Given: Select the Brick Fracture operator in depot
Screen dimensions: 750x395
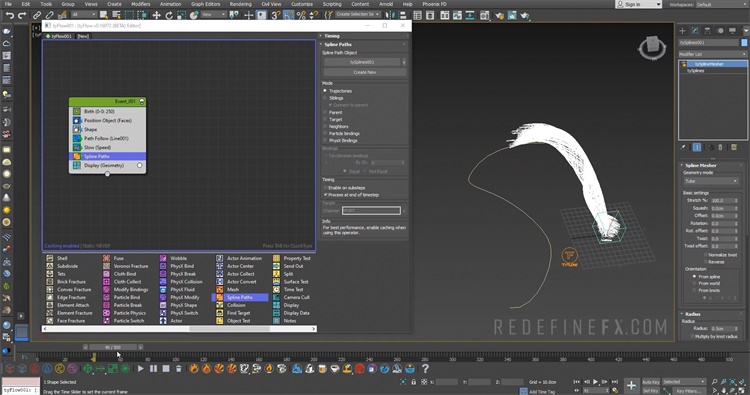Looking at the screenshot, I should pyautogui.click(x=66, y=282).
